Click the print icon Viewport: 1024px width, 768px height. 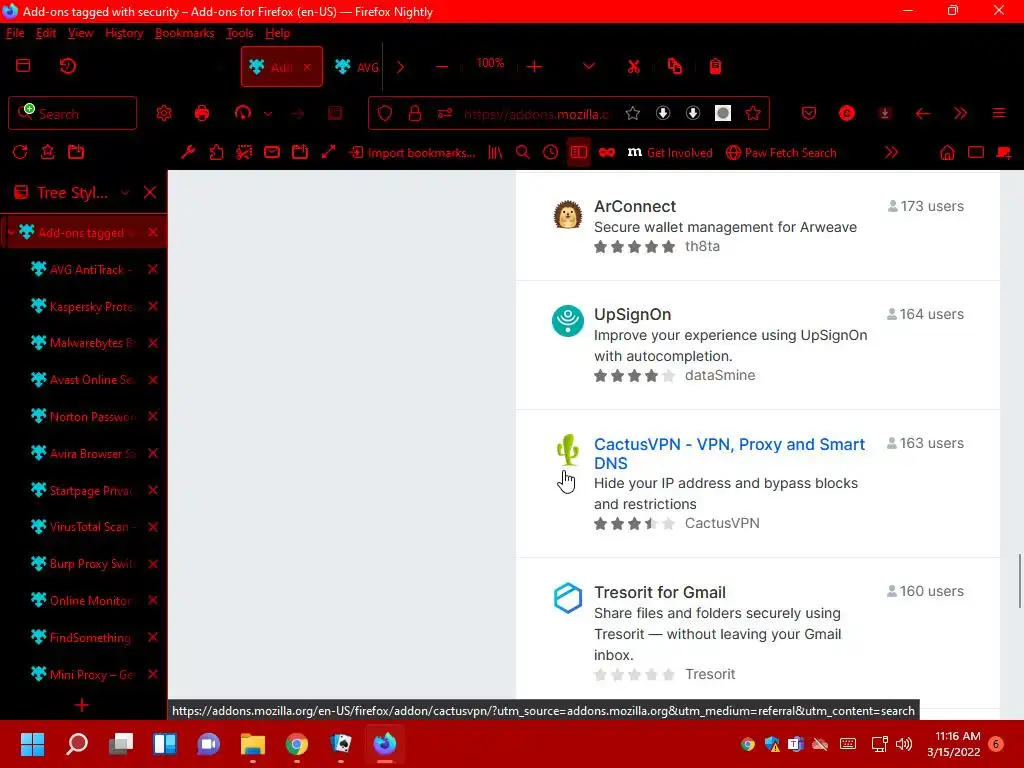point(202,114)
